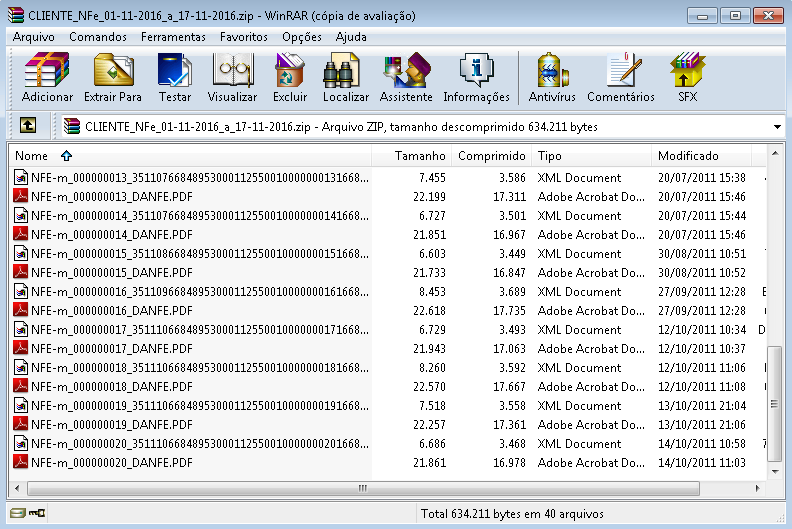Click the size value 22.199
Viewport: 792px width, 529px height.
click(429, 196)
